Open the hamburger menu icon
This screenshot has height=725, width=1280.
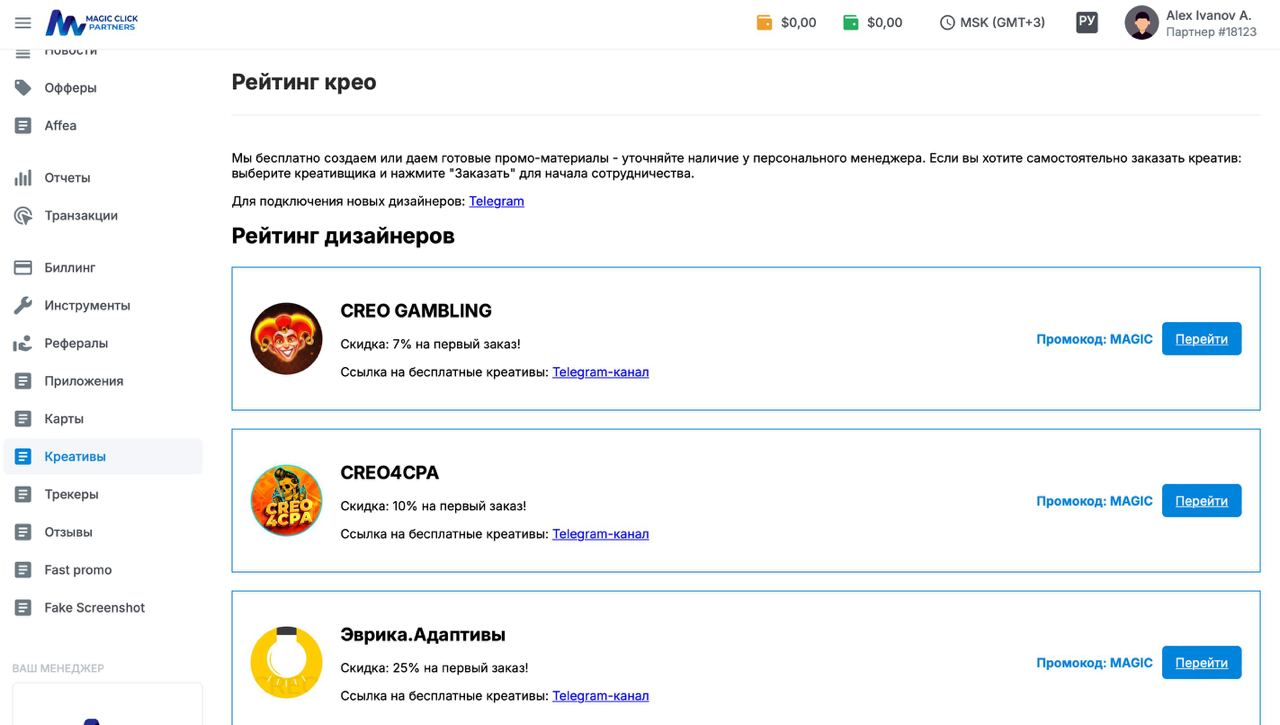click(x=23, y=22)
